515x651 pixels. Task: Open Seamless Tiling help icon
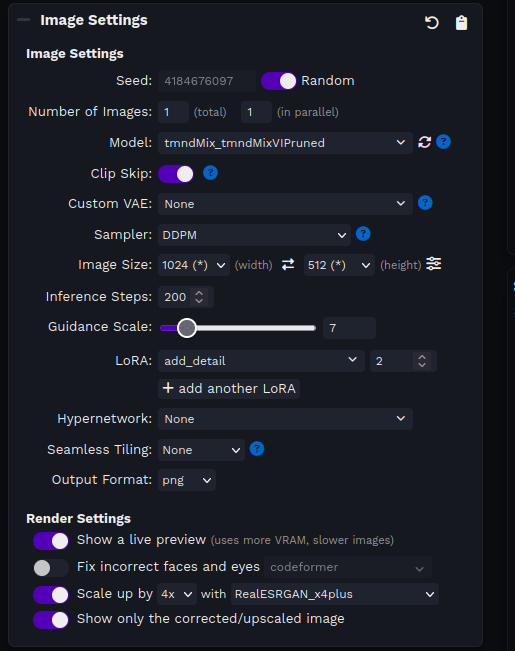click(x=257, y=449)
